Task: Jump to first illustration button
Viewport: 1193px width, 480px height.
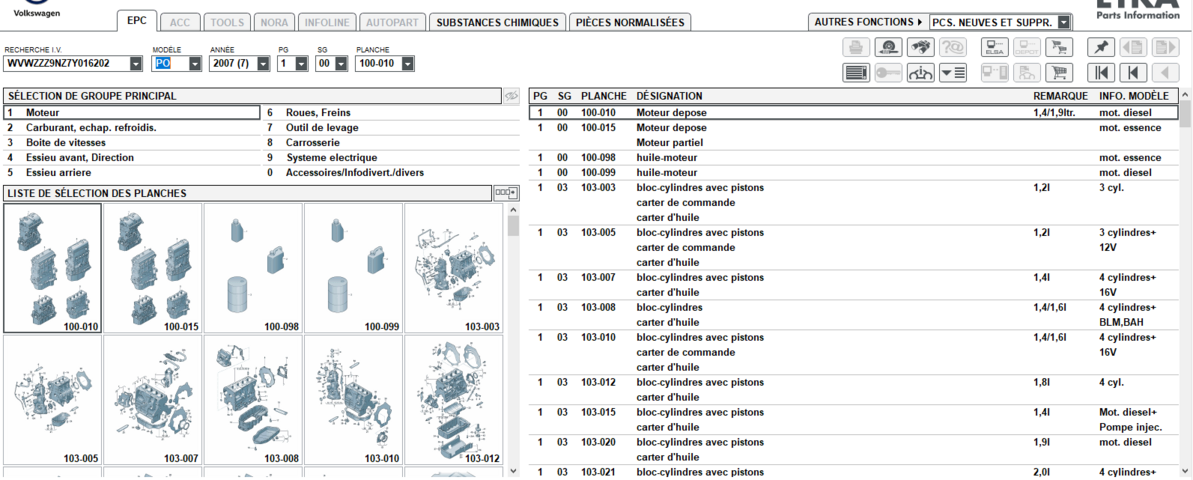Action: [x=1101, y=73]
